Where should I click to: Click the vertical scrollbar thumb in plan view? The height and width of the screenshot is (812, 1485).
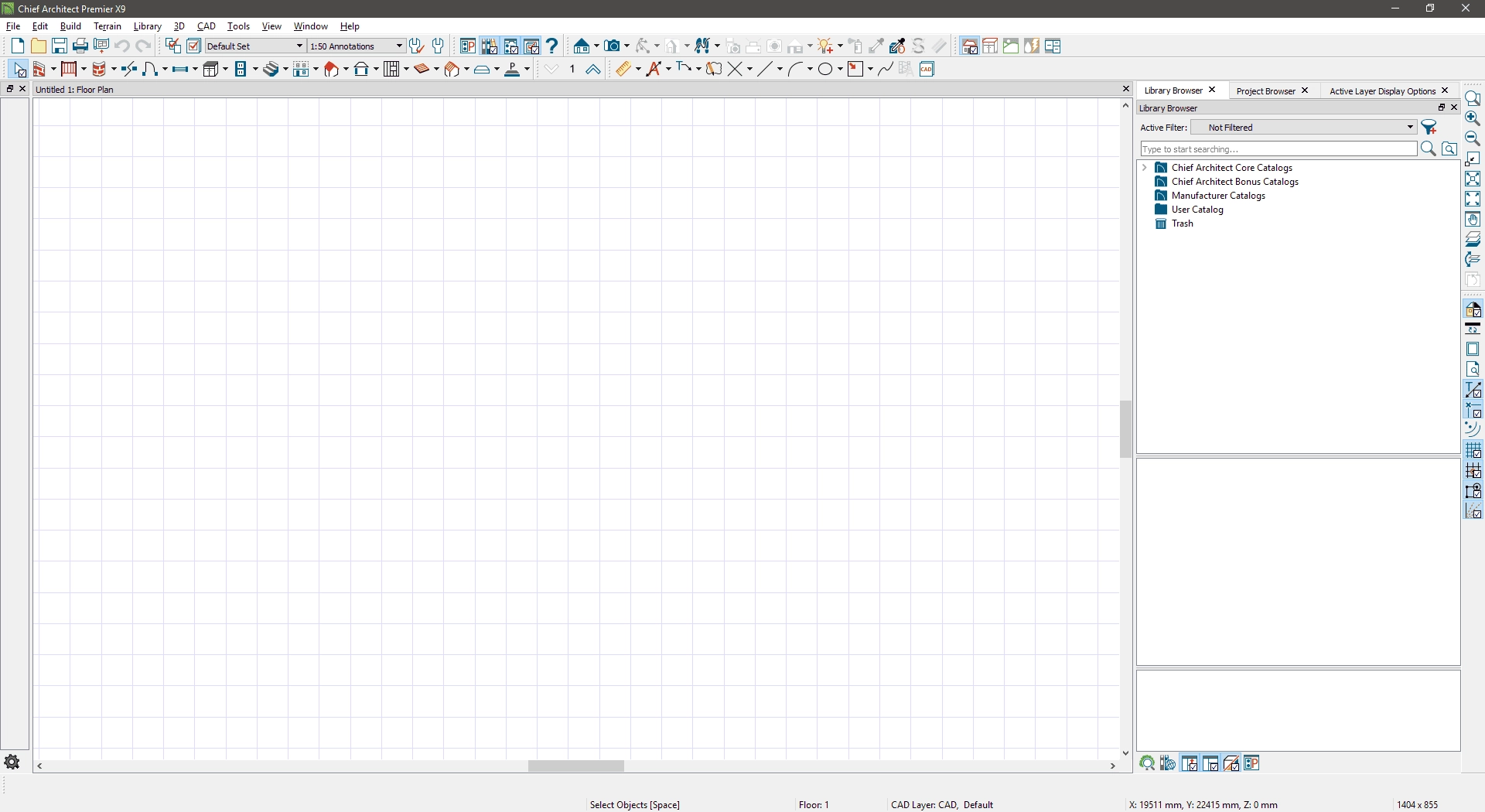pyautogui.click(x=1126, y=429)
